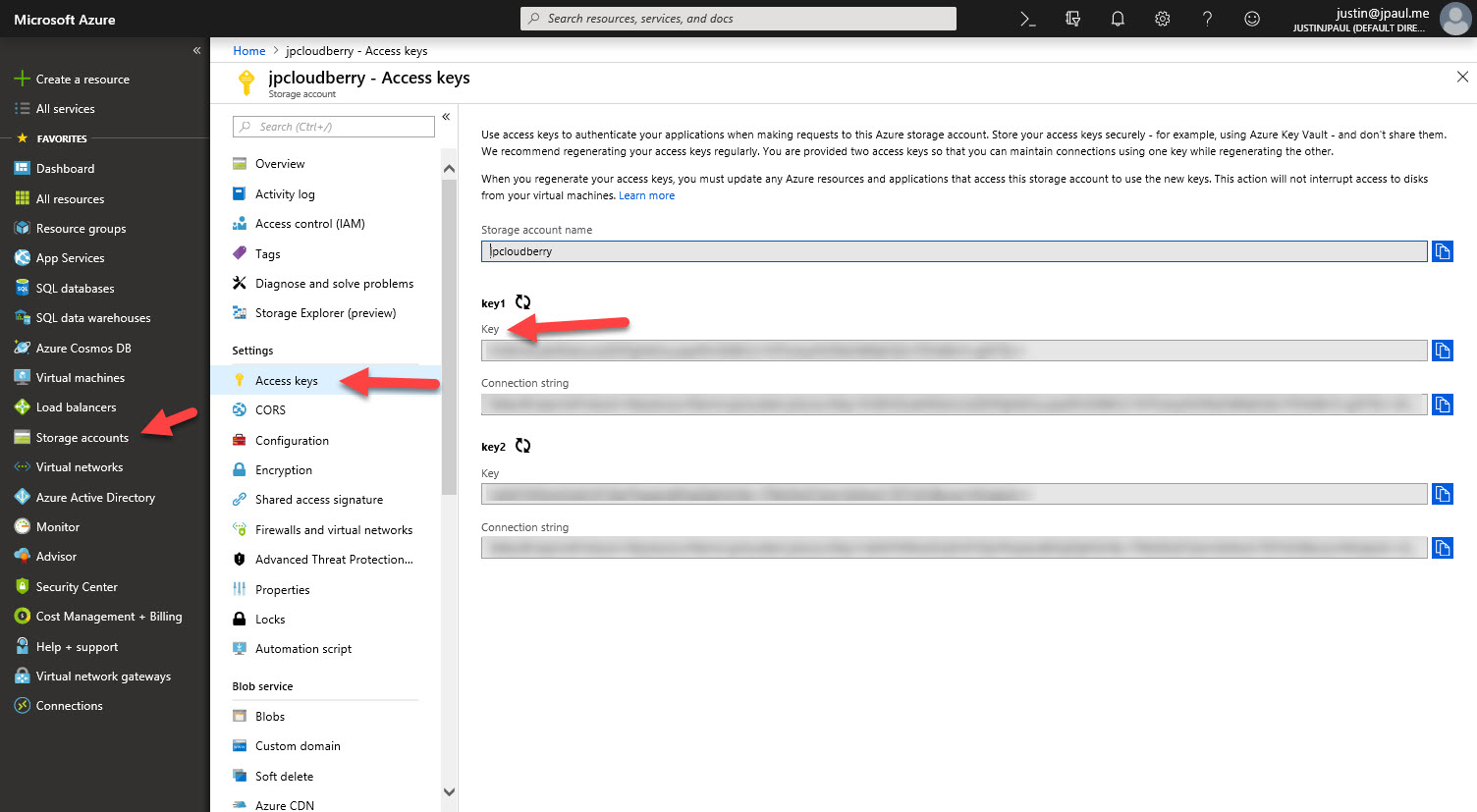This screenshot has width=1477, height=812.
Task: Open Azure Cosmos DB in the sidebar
Action: pos(83,349)
